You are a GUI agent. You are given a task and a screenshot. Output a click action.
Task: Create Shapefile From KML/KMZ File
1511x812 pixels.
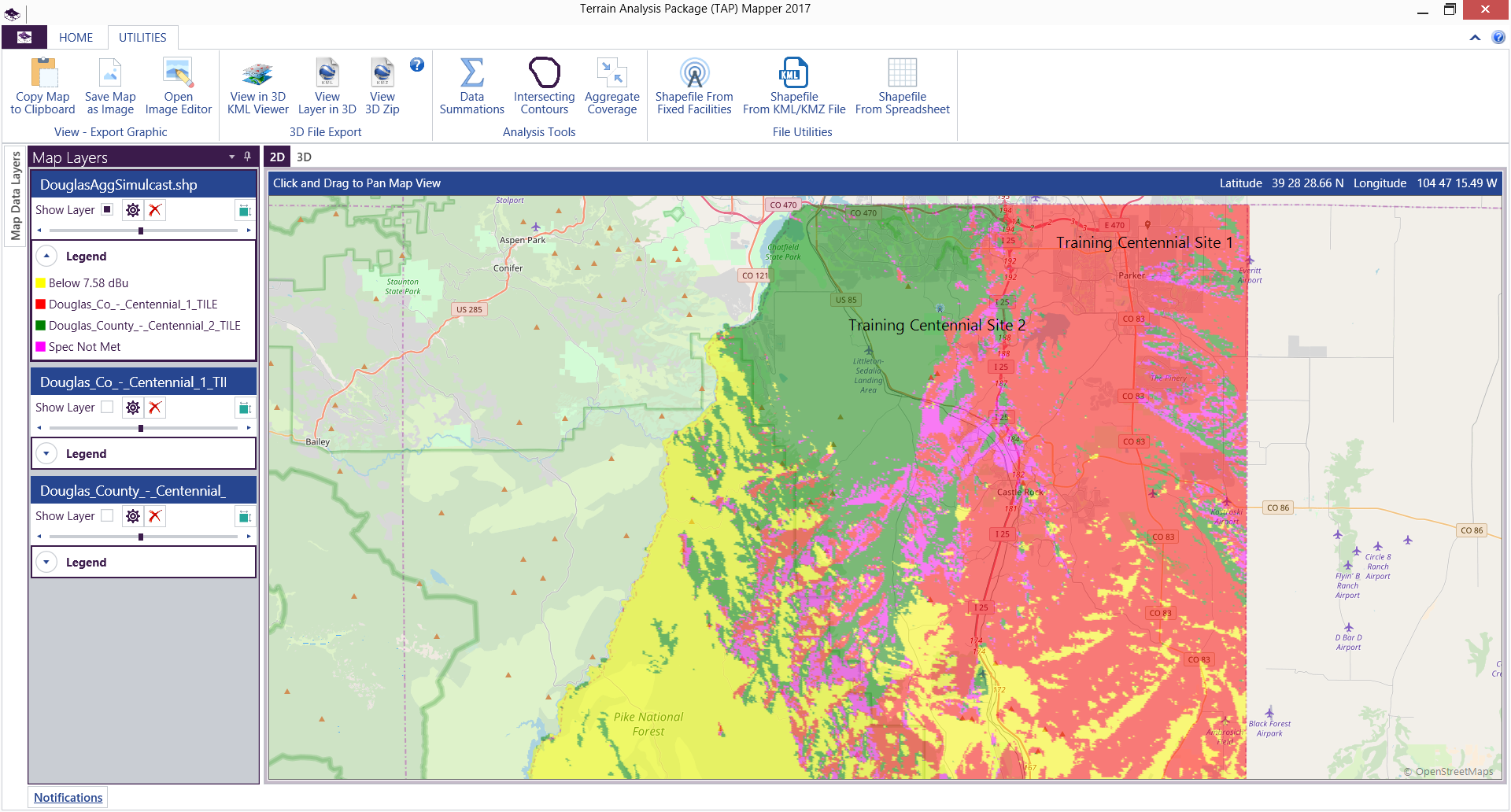pos(793,73)
